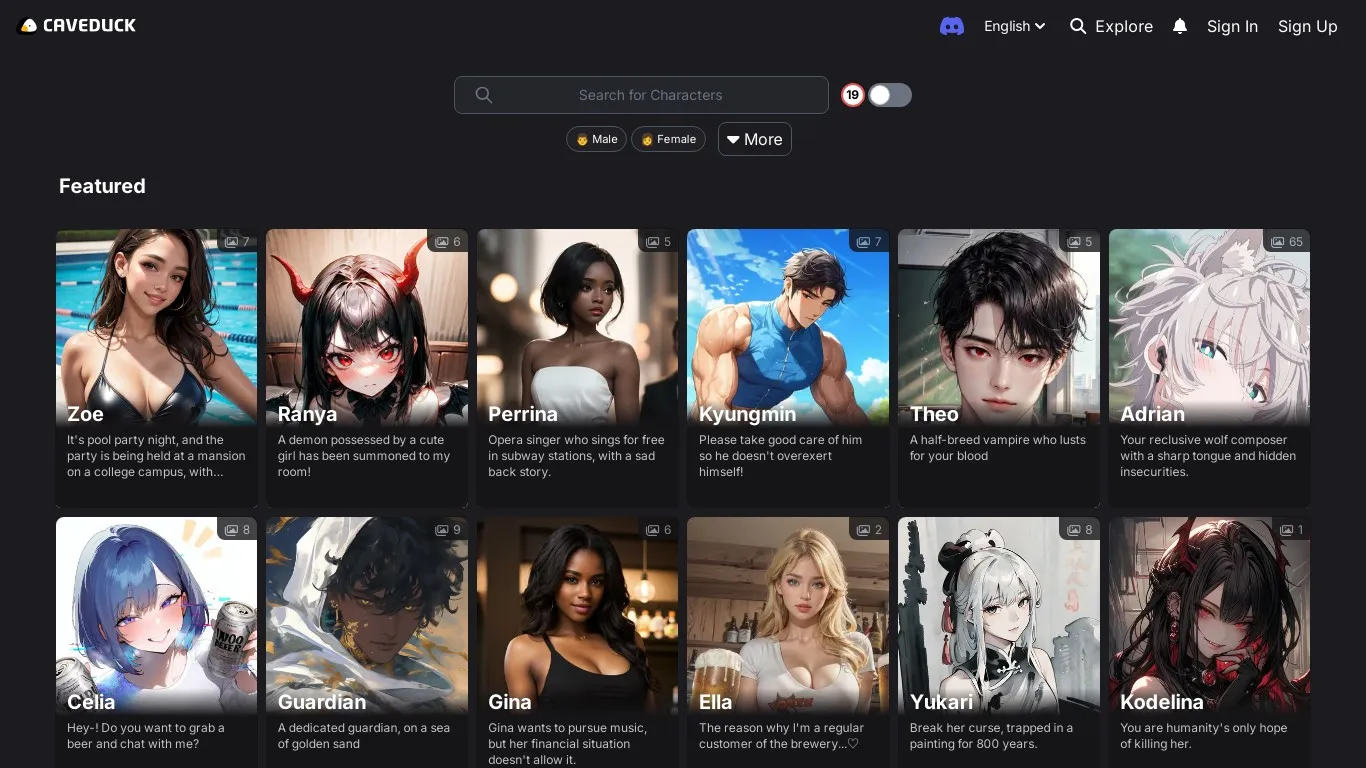The width and height of the screenshot is (1366, 768).
Task: Click the notification bell icon
Action: point(1180,27)
